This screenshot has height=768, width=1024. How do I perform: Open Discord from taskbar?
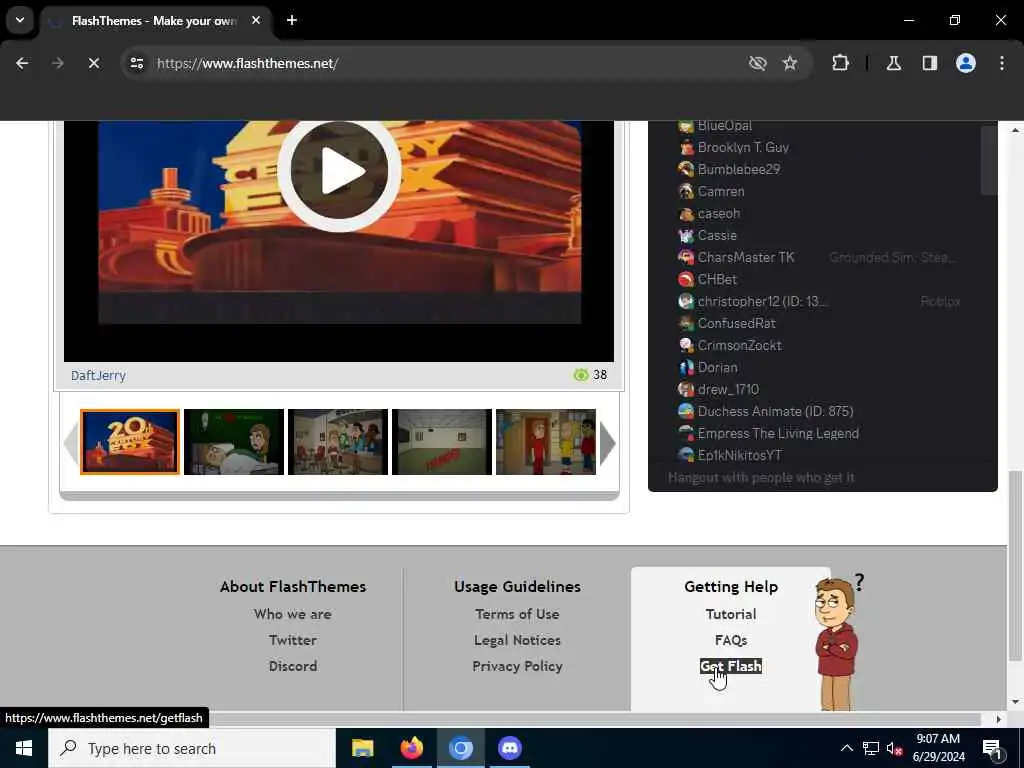pyautogui.click(x=509, y=748)
